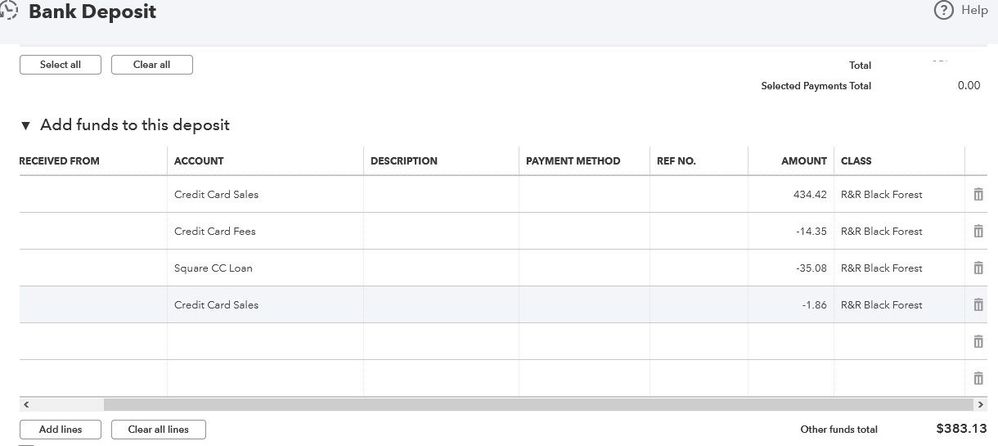Open Class field for Credit Card Fees row

[897, 231]
